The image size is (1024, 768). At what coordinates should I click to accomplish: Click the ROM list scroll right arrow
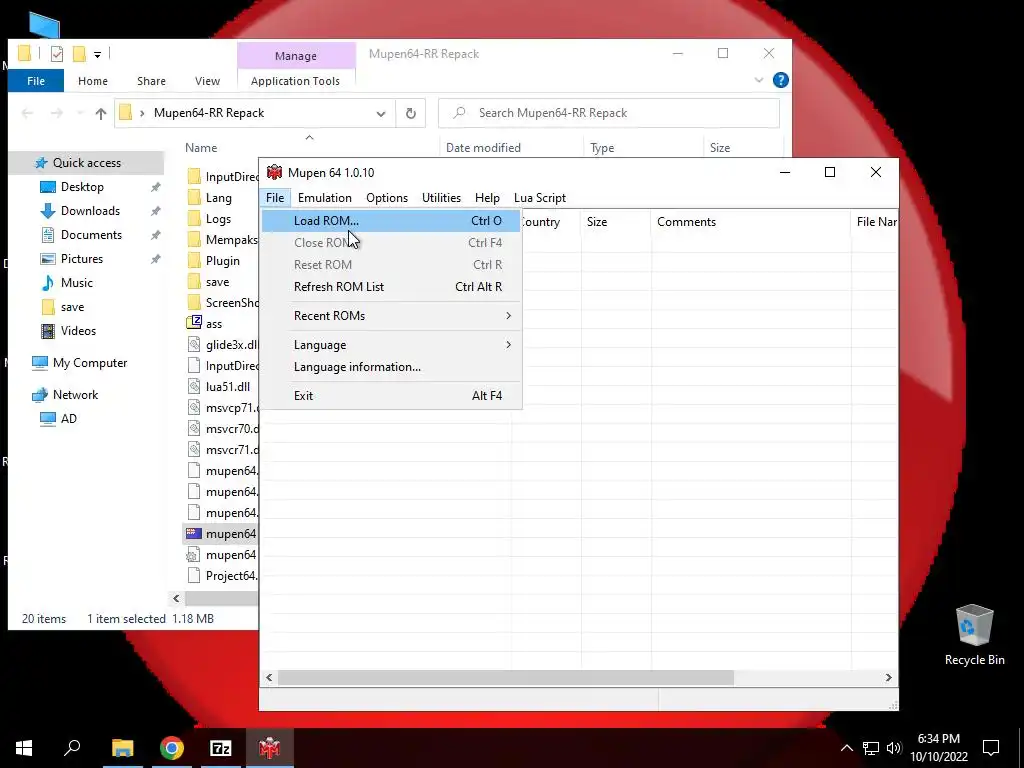click(x=888, y=678)
